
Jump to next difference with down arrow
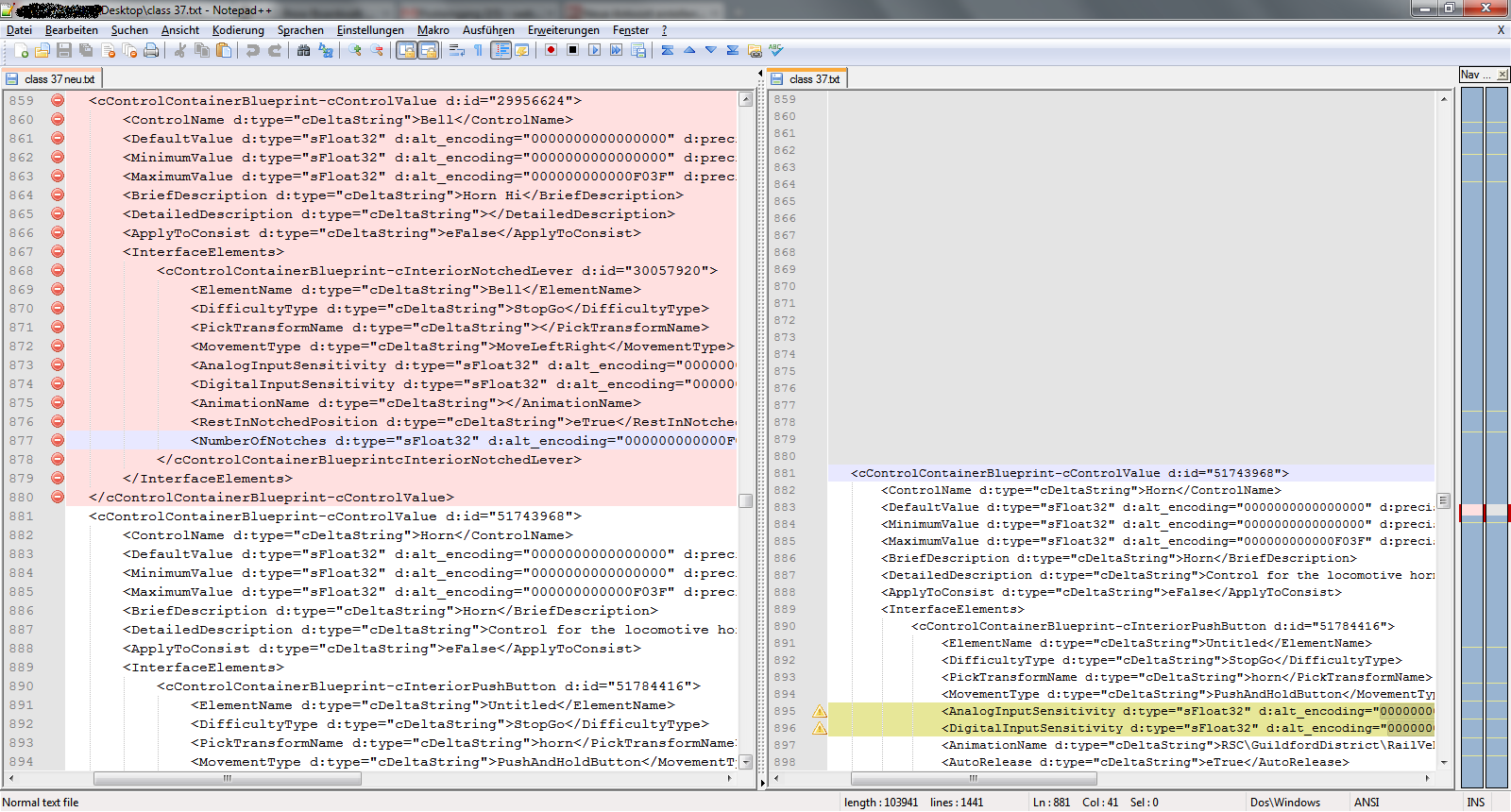pyautogui.click(x=710, y=51)
